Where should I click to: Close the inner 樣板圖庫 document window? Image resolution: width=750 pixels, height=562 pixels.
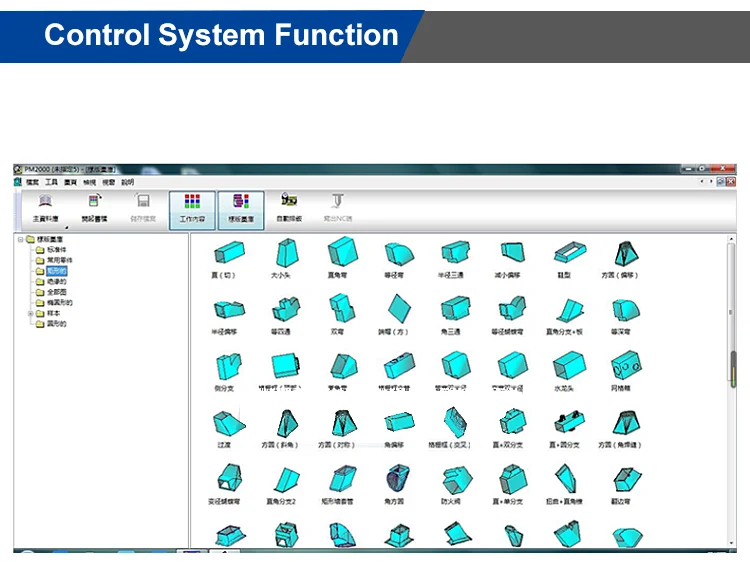pos(730,182)
